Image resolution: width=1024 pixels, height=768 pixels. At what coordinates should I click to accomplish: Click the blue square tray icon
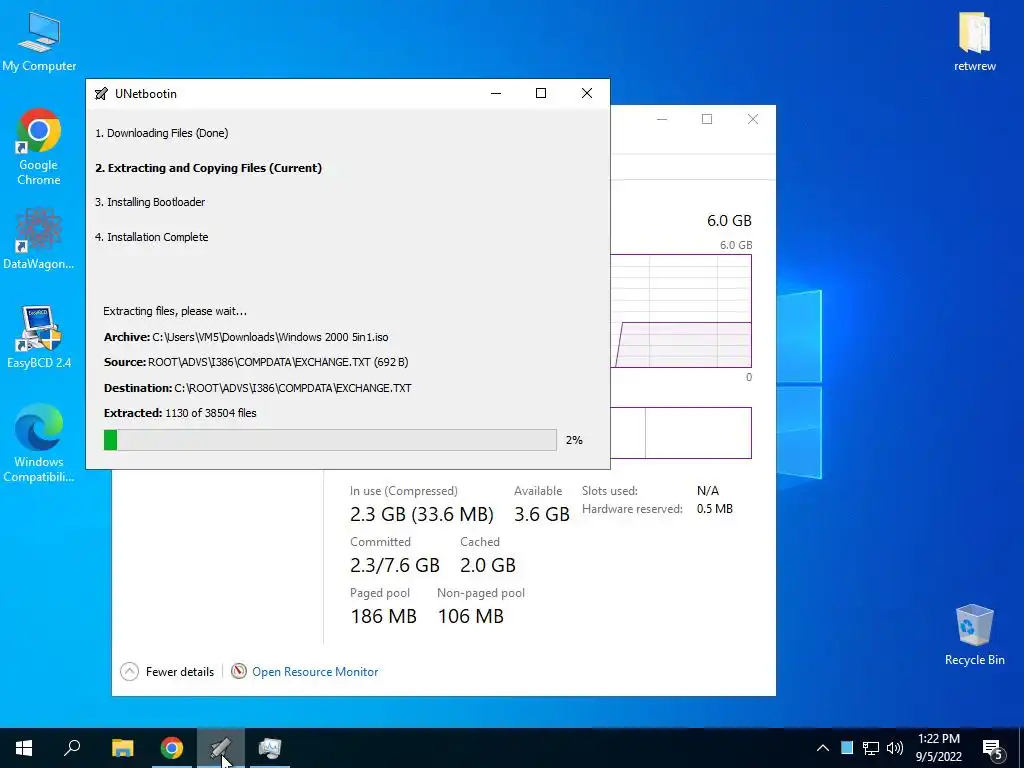pos(847,747)
